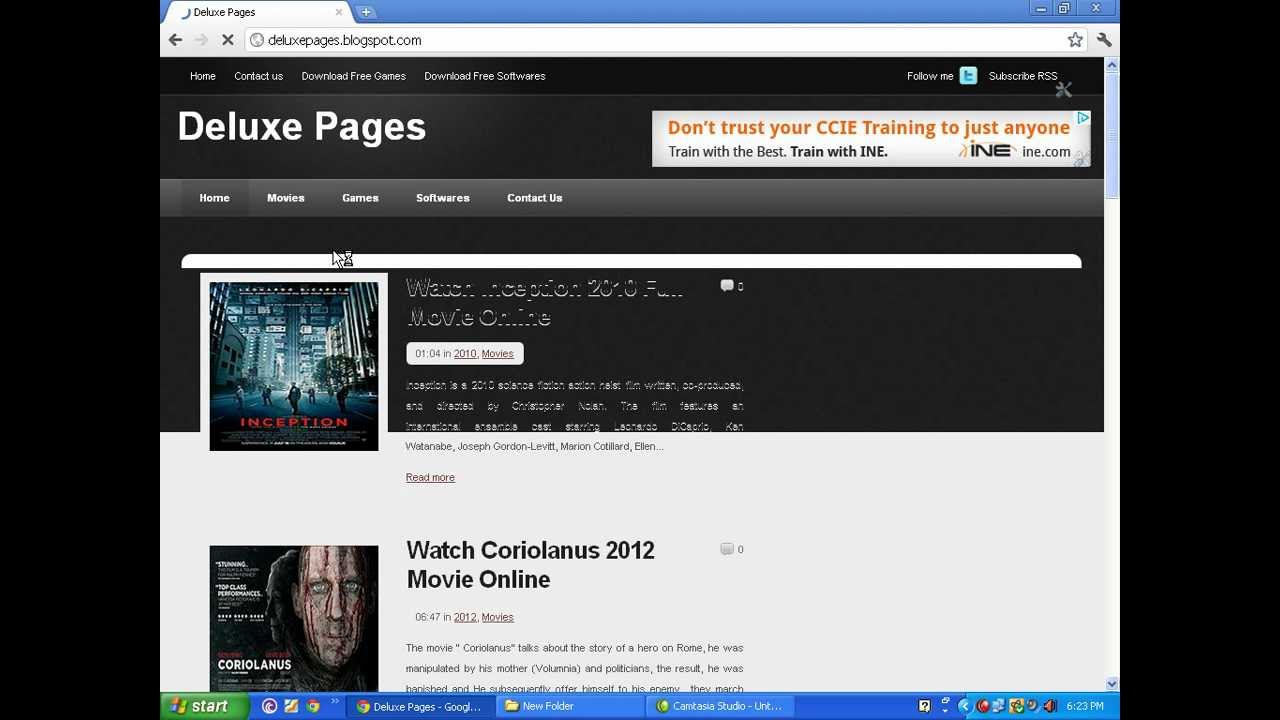Click the Deluxe Pages site title

[x=302, y=127]
